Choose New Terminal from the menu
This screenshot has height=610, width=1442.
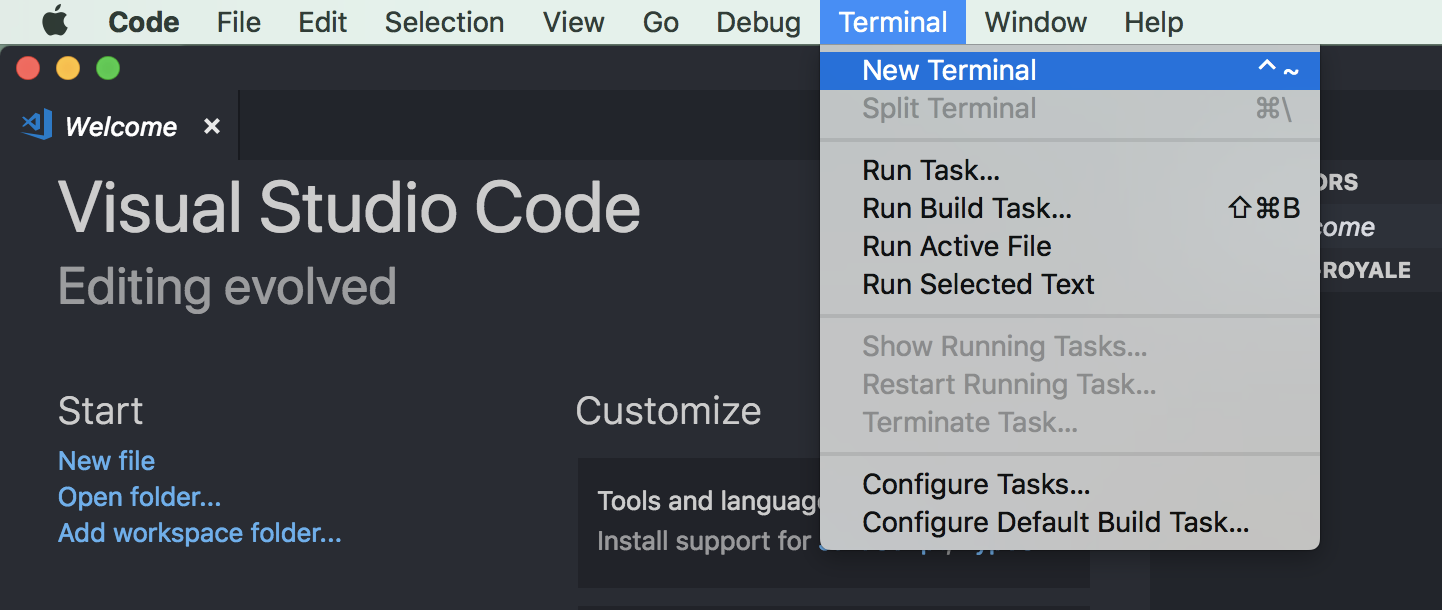[x=1070, y=70]
